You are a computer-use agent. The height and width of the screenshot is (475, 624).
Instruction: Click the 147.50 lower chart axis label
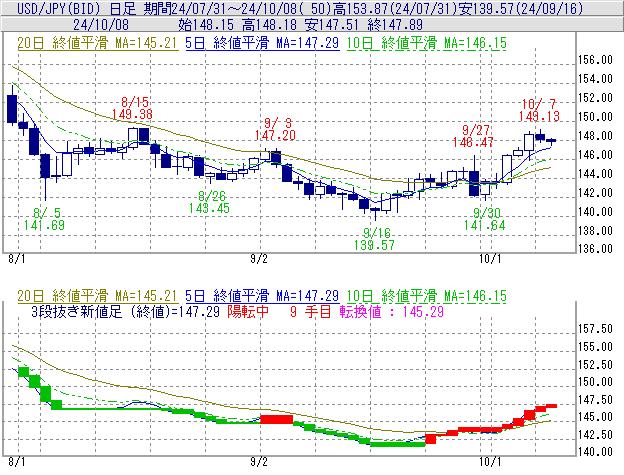click(x=595, y=399)
